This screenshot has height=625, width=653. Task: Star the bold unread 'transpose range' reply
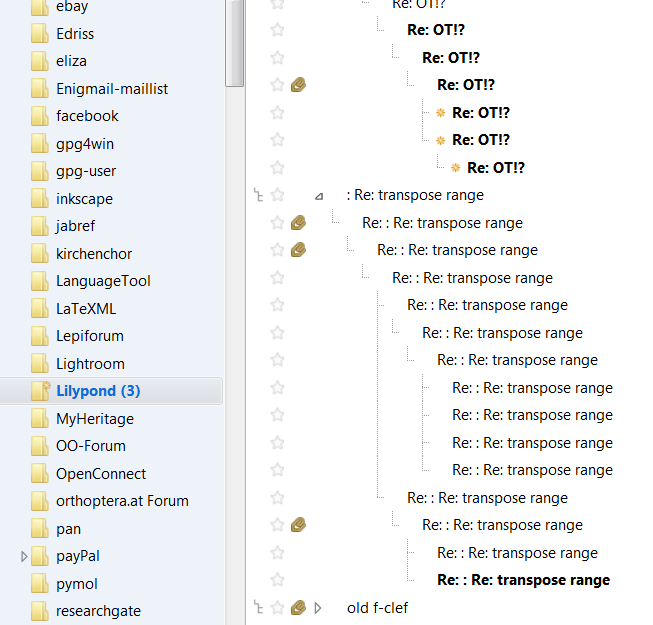(x=278, y=580)
